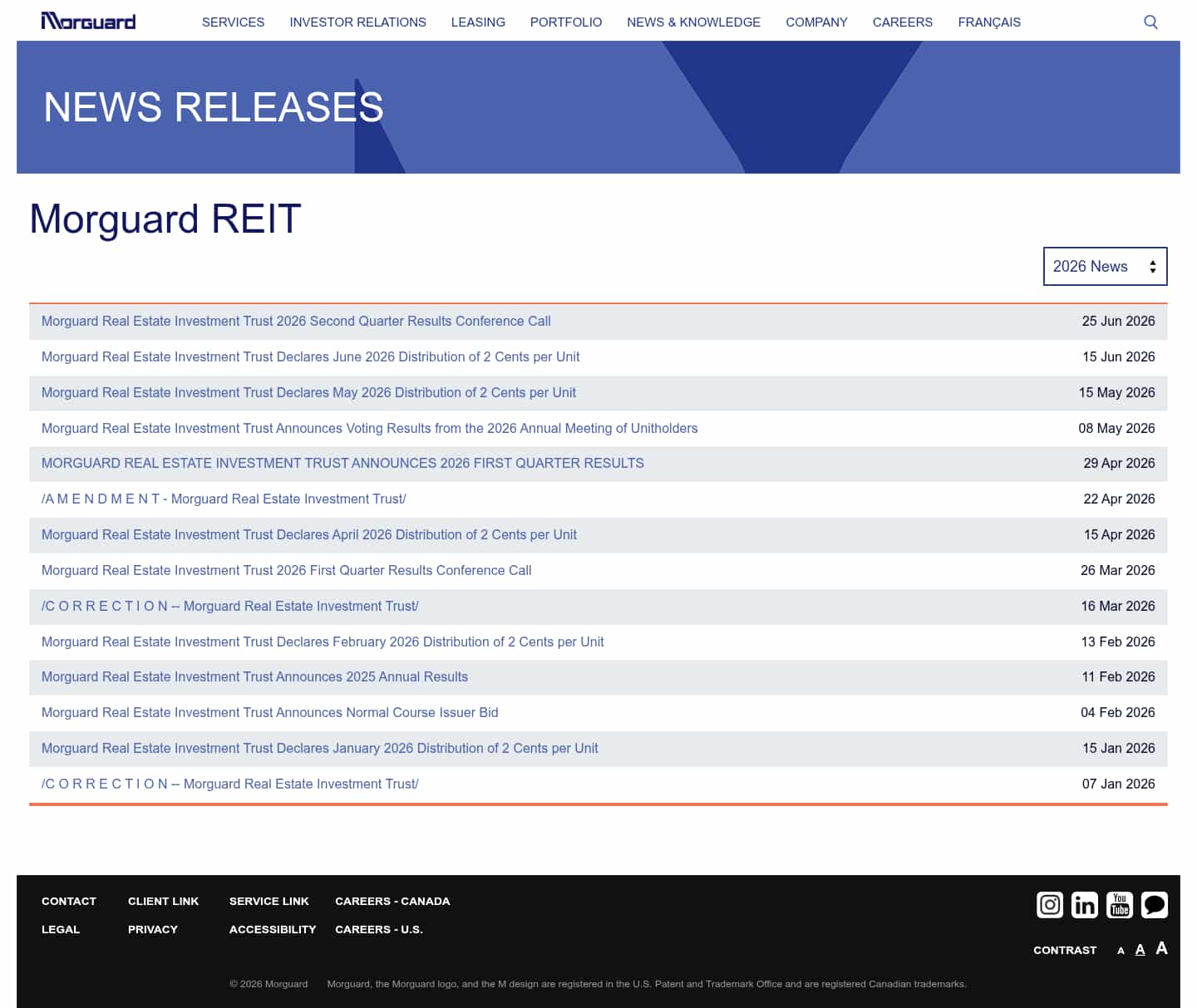This screenshot has height=1008, width=1197.
Task: Open the February 2026 Distribution release
Action: pos(323,642)
